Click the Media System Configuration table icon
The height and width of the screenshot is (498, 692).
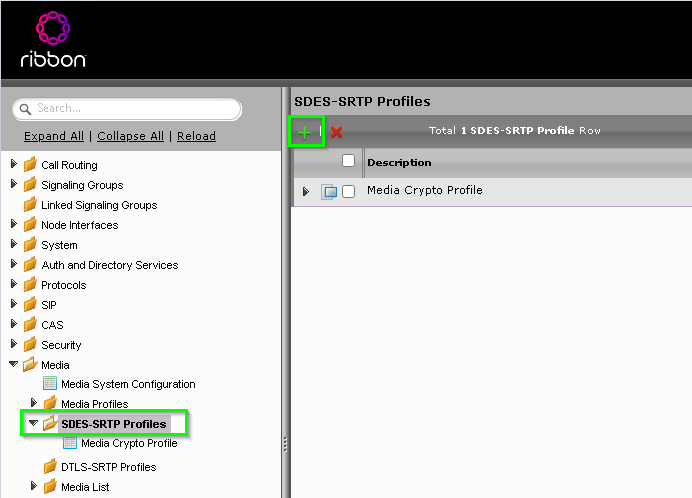point(50,383)
